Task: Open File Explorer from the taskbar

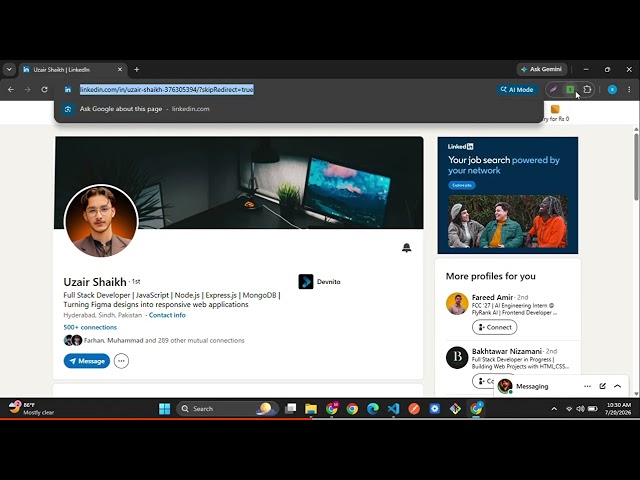Action: point(311,409)
